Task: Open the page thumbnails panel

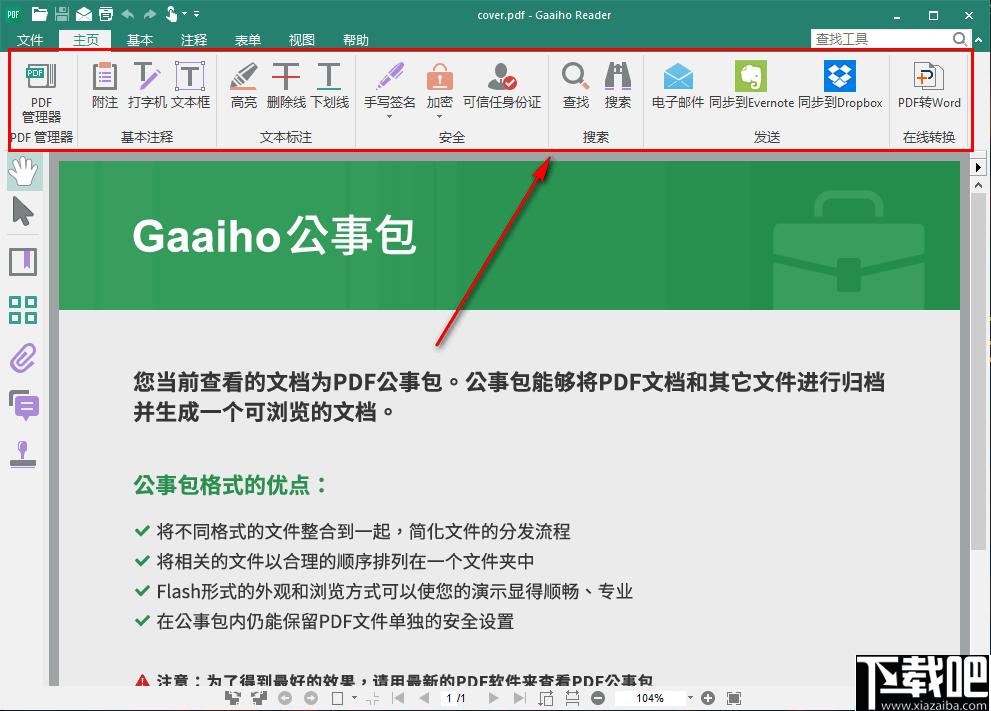Action: point(23,310)
